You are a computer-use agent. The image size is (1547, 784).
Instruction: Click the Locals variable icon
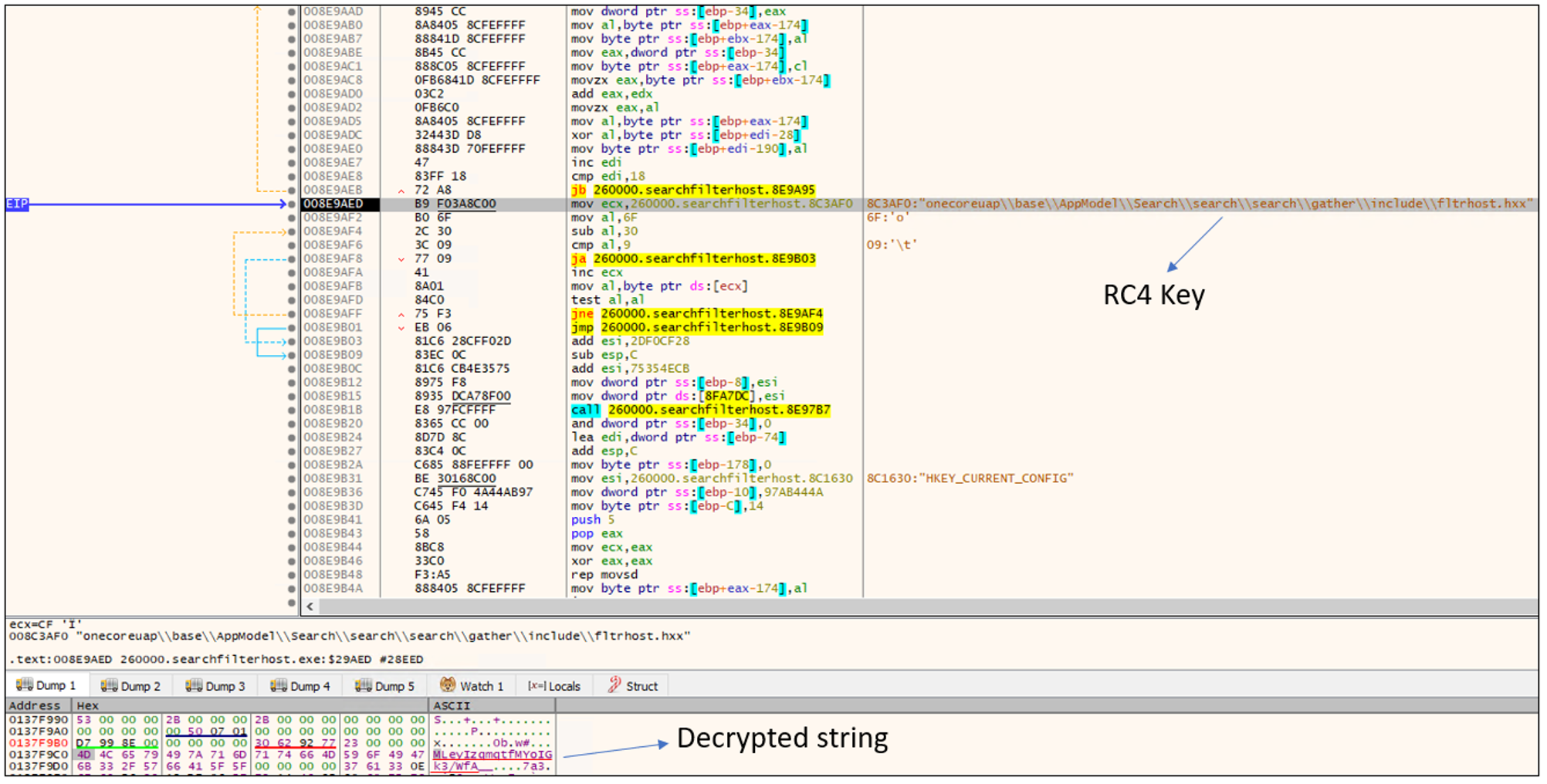pyautogui.click(x=537, y=686)
